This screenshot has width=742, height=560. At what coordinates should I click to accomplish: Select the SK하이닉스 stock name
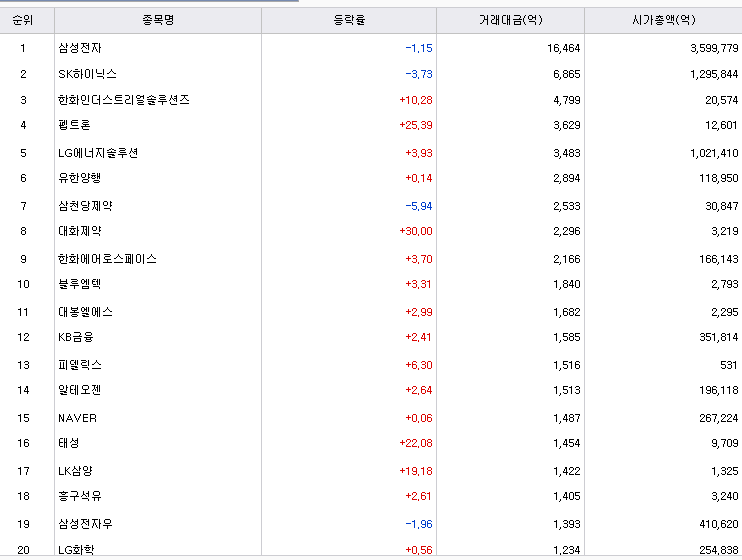tap(87, 74)
